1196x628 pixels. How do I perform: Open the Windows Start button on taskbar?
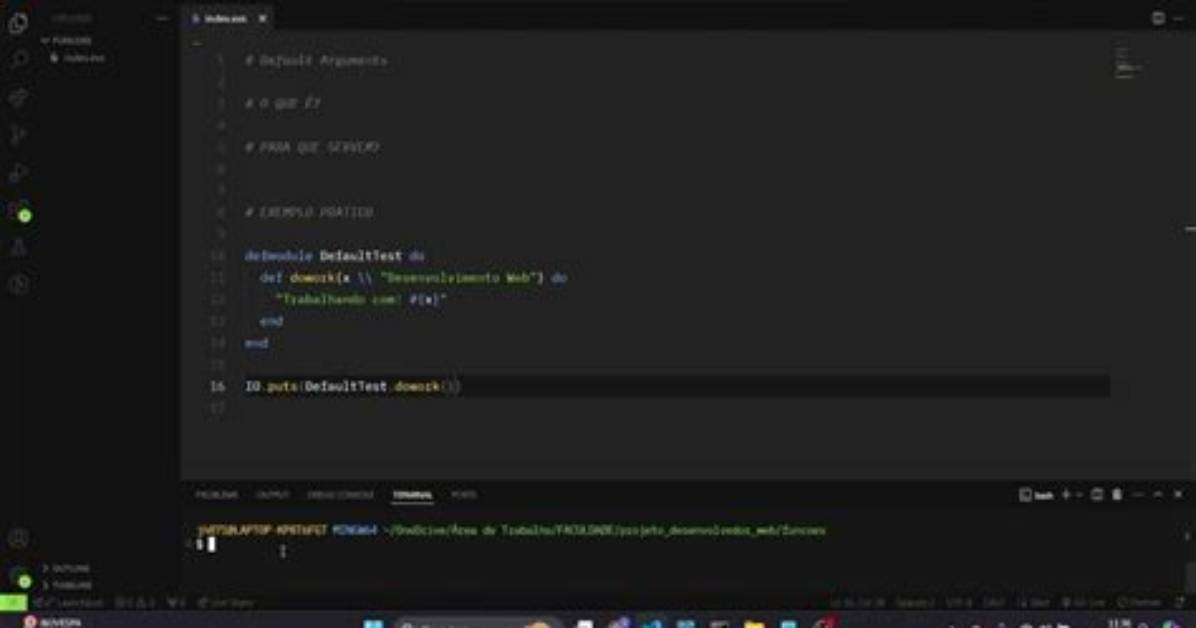(373, 623)
